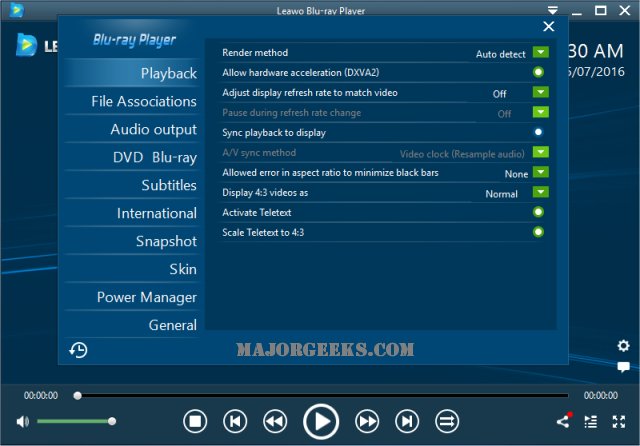Screen dimensions: 640x446
Task: Open DVD Blu-ray settings
Action: pyautogui.click(x=132, y=157)
